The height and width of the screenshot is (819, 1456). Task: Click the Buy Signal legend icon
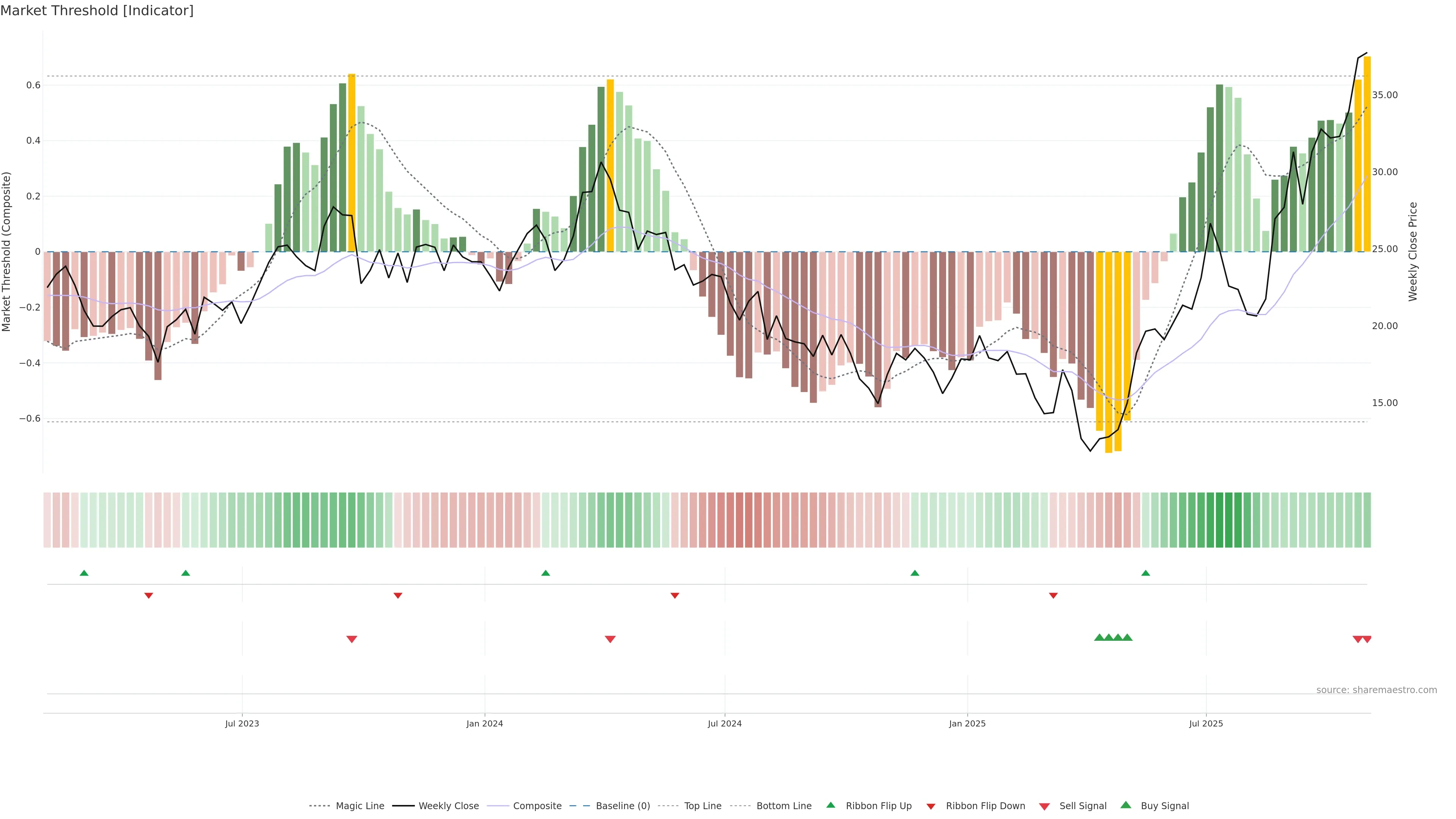coord(1126,805)
